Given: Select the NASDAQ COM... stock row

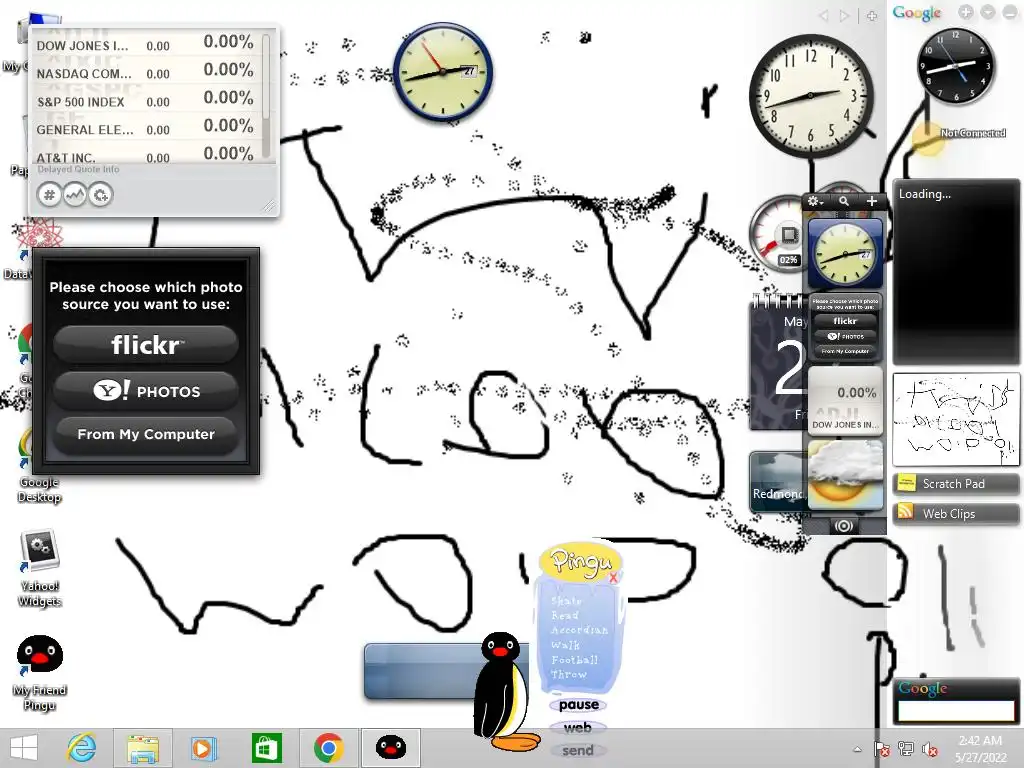Looking at the screenshot, I should 145,72.
